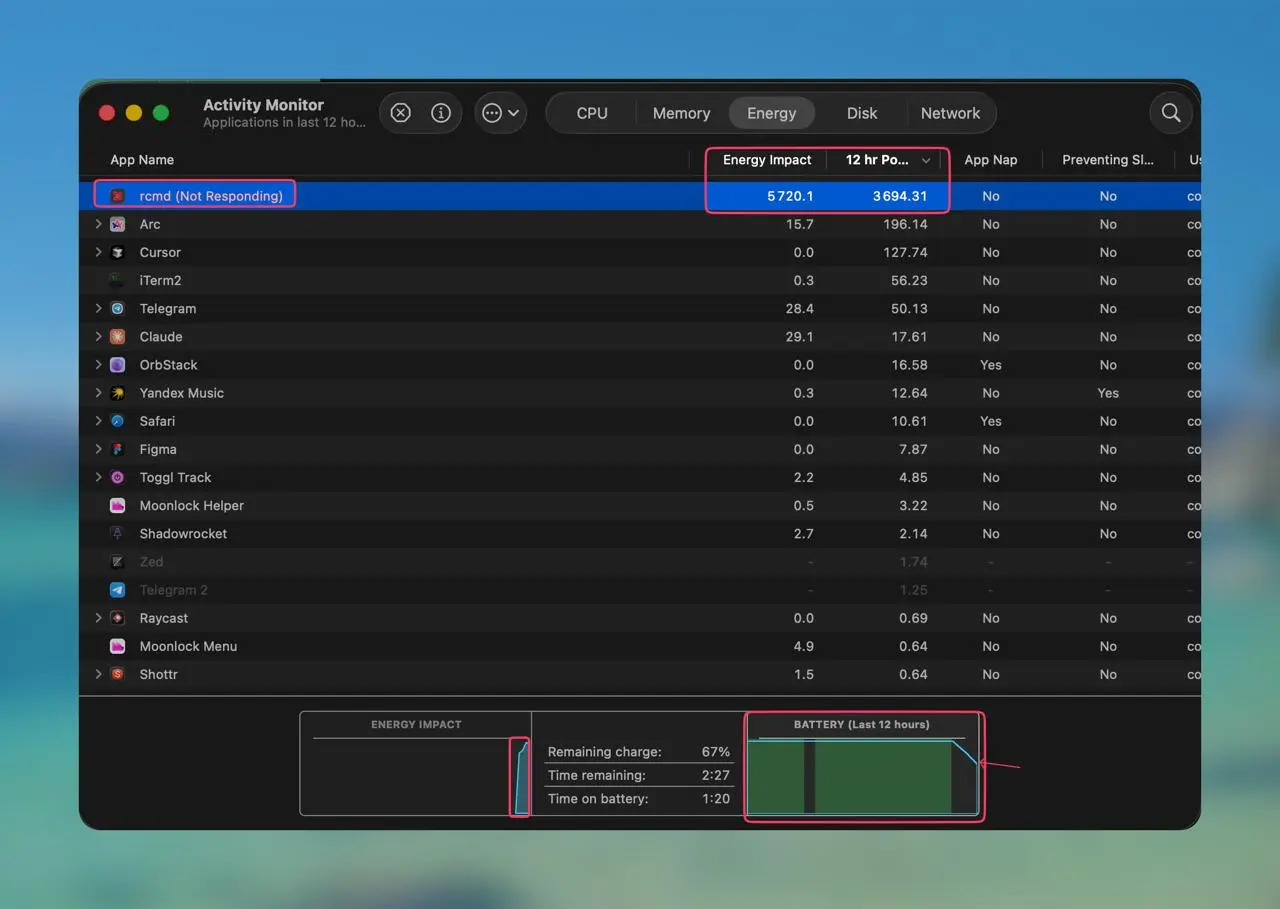Open the process info (i) toolbar icon
Image resolution: width=1280 pixels, height=909 pixels.
440,113
